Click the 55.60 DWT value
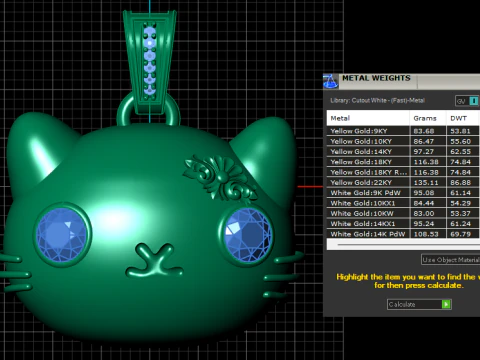This screenshot has height=360, width=480. click(x=460, y=142)
